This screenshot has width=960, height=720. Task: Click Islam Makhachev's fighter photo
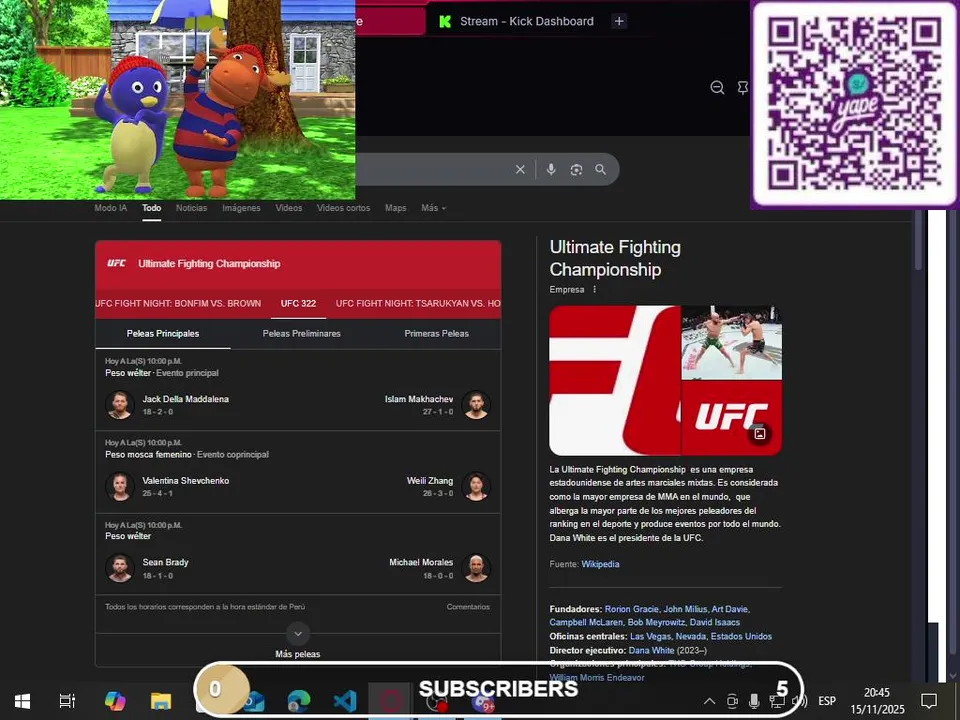[x=476, y=405]
